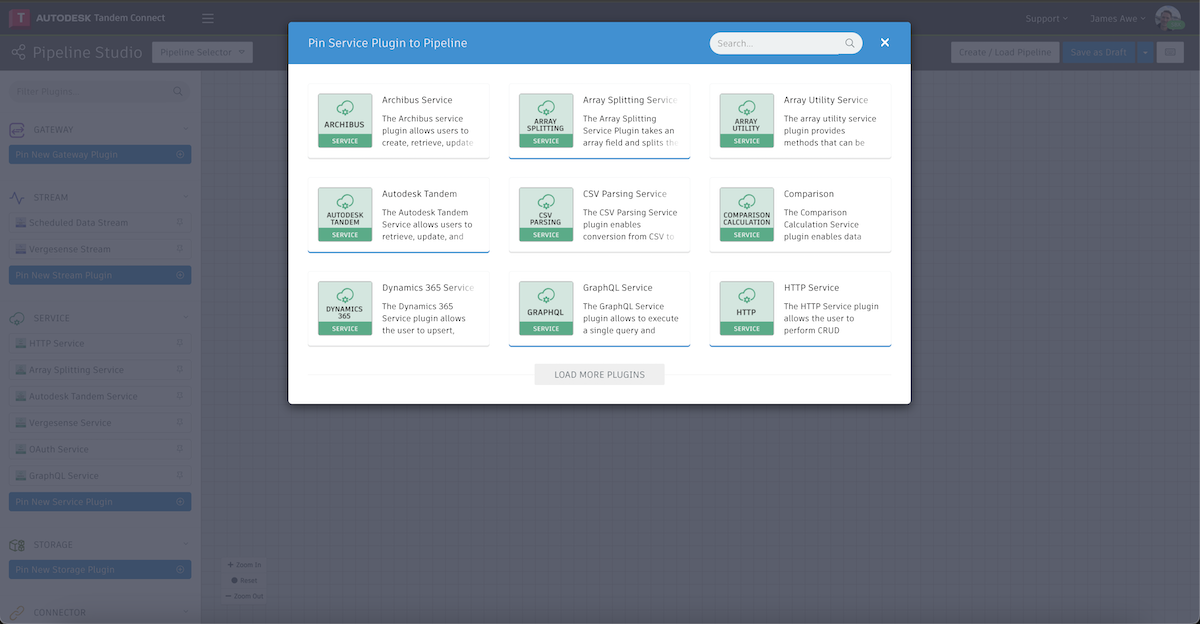Click Pin New Gateway Plugin button
The image size is (1200, 624).
[x=100, y=155]
